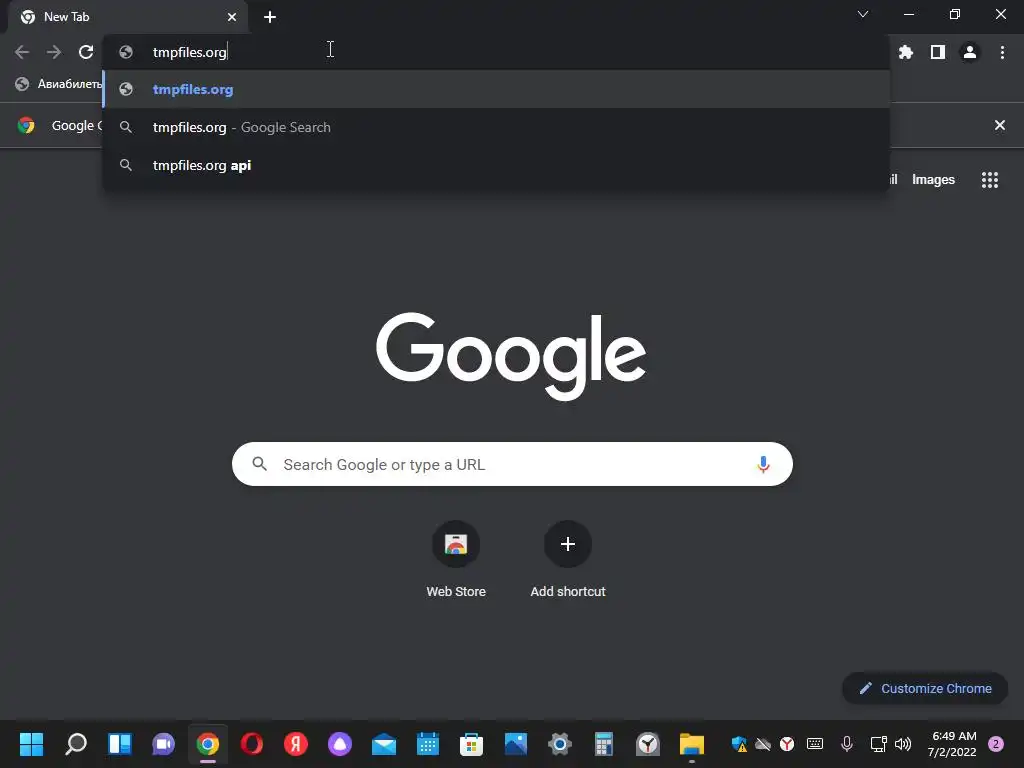Choose tmpfiles.org Google Search suggestion

496,127
